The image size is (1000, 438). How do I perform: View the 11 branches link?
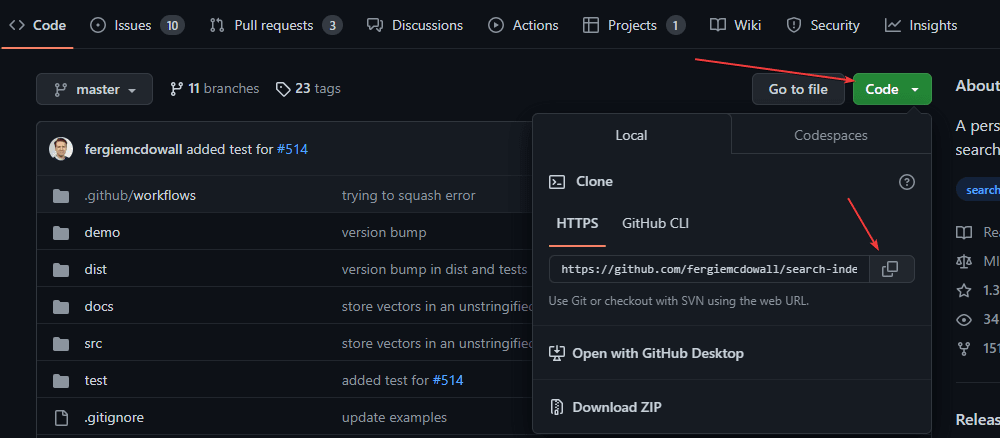click(x=214, y=89)
